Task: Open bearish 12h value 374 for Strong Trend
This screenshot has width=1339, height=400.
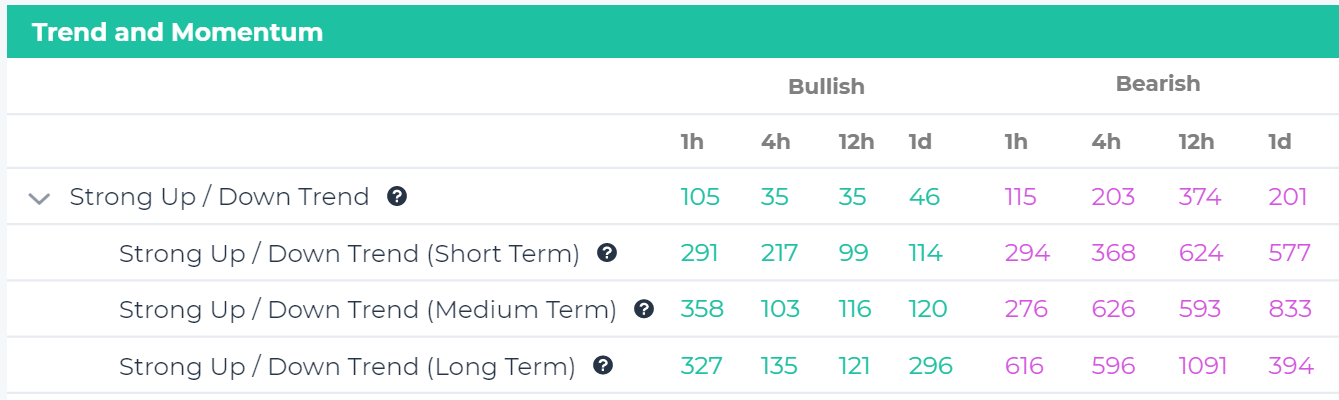Action: tap(1200, 197)
